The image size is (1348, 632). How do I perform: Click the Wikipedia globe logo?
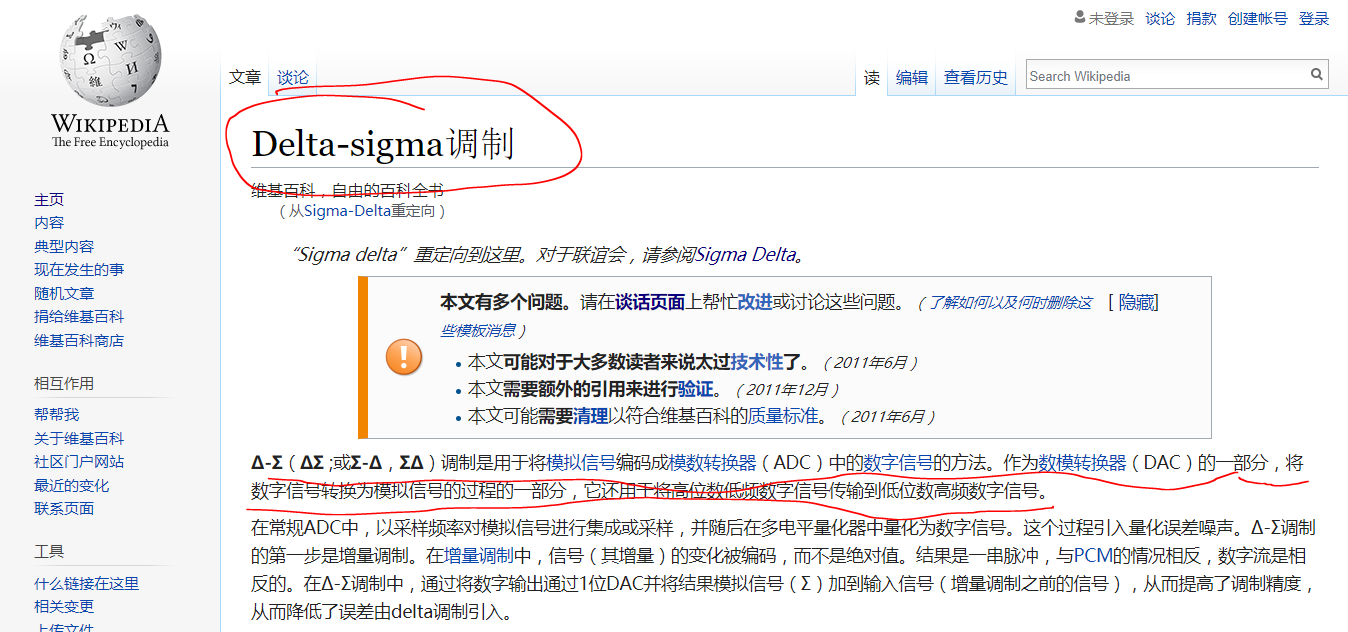click(x=110, y=61)
